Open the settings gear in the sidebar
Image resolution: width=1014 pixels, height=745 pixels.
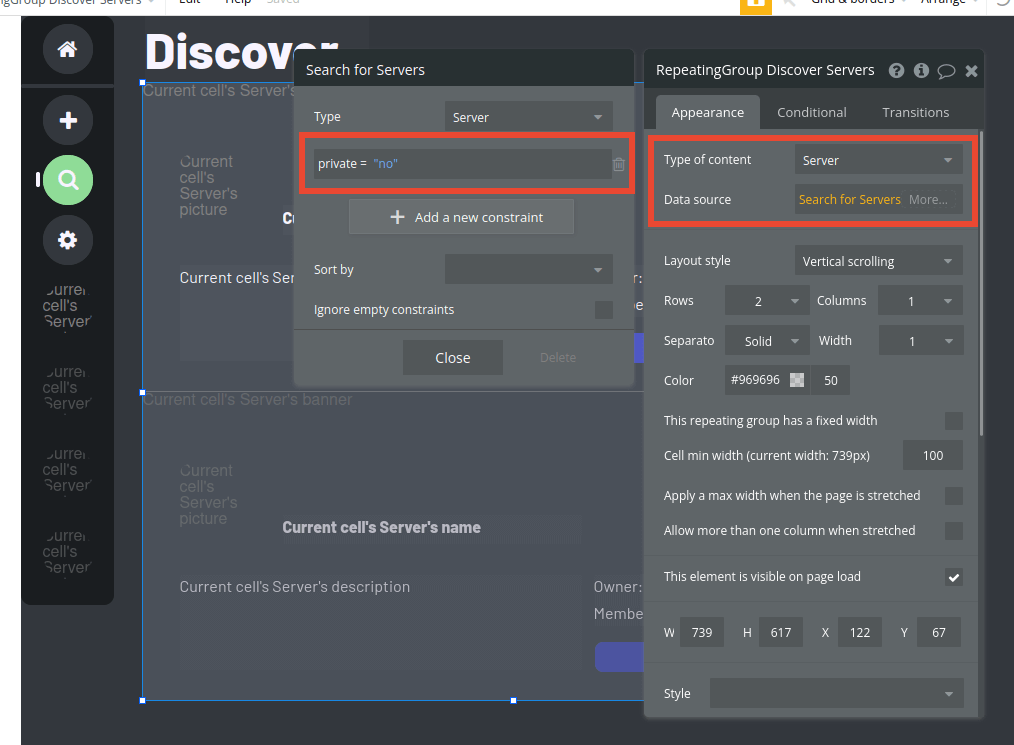67,240
